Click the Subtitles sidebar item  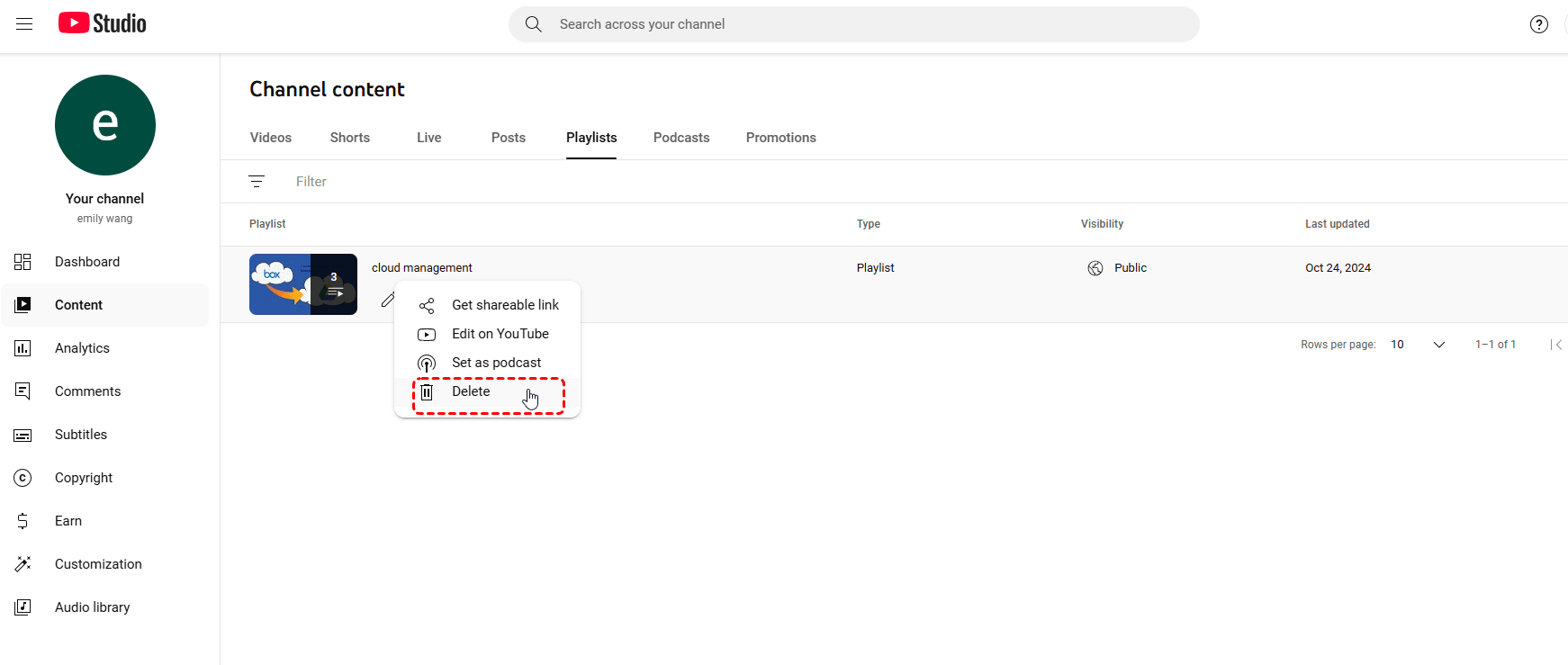(x=81, y=435)
